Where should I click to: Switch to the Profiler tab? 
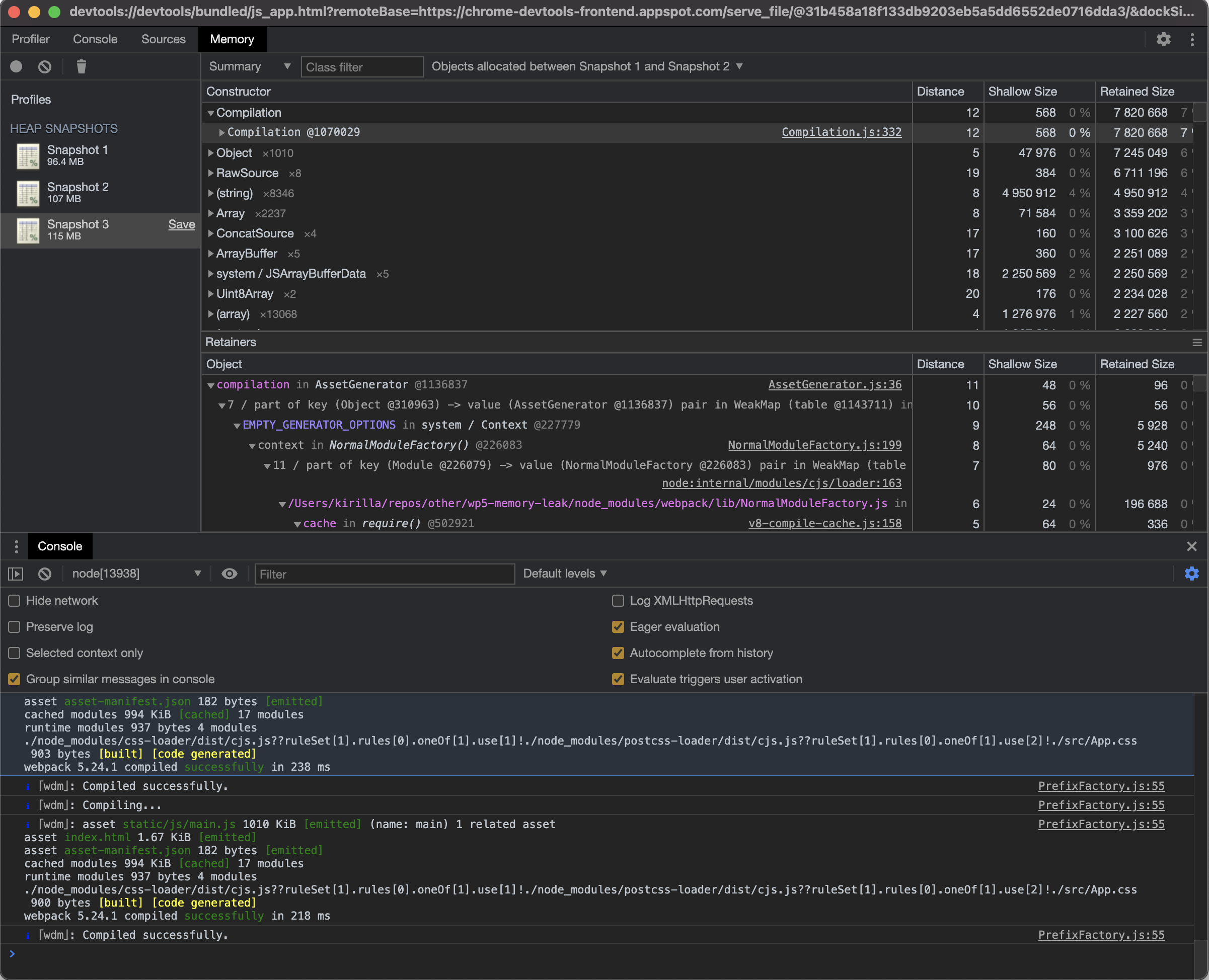tap(31, 39)
